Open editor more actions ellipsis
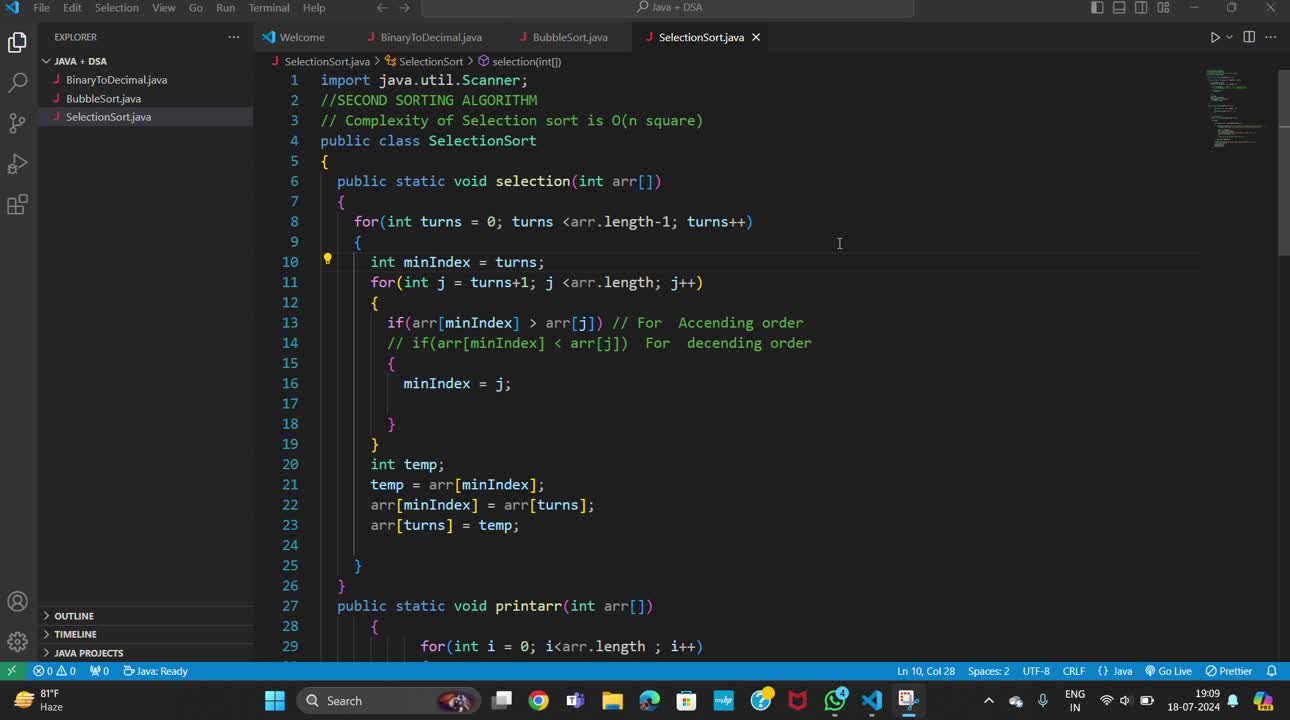 [1271, 37]
